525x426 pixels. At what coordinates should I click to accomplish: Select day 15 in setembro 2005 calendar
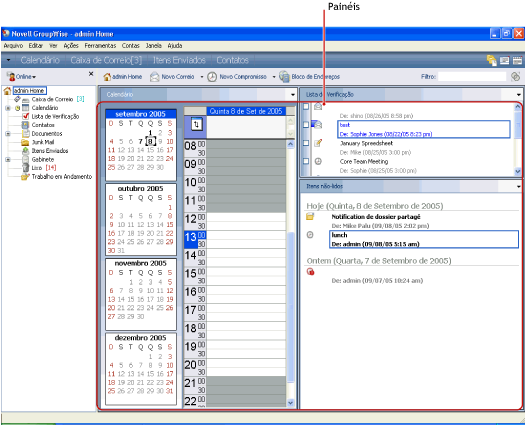(150, 150)
